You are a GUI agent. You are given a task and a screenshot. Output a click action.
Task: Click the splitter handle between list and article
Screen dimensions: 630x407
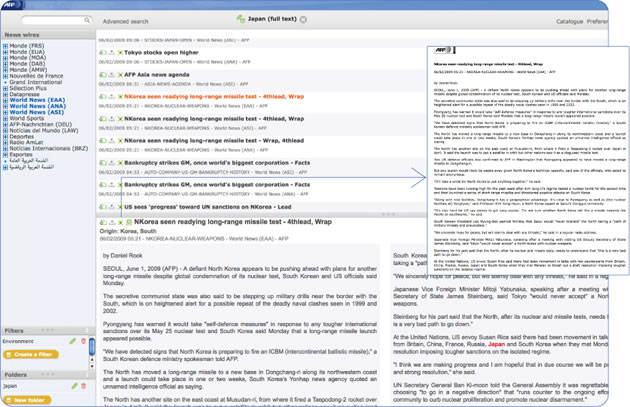pyautogui.click(x=388, y=215)
